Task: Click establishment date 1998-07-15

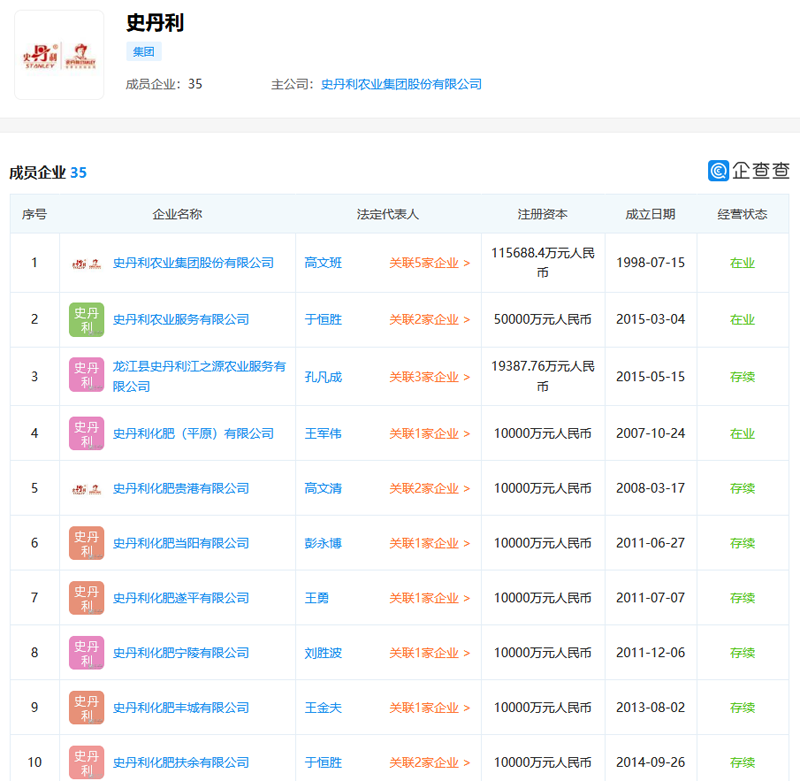Action: (651, 263)
